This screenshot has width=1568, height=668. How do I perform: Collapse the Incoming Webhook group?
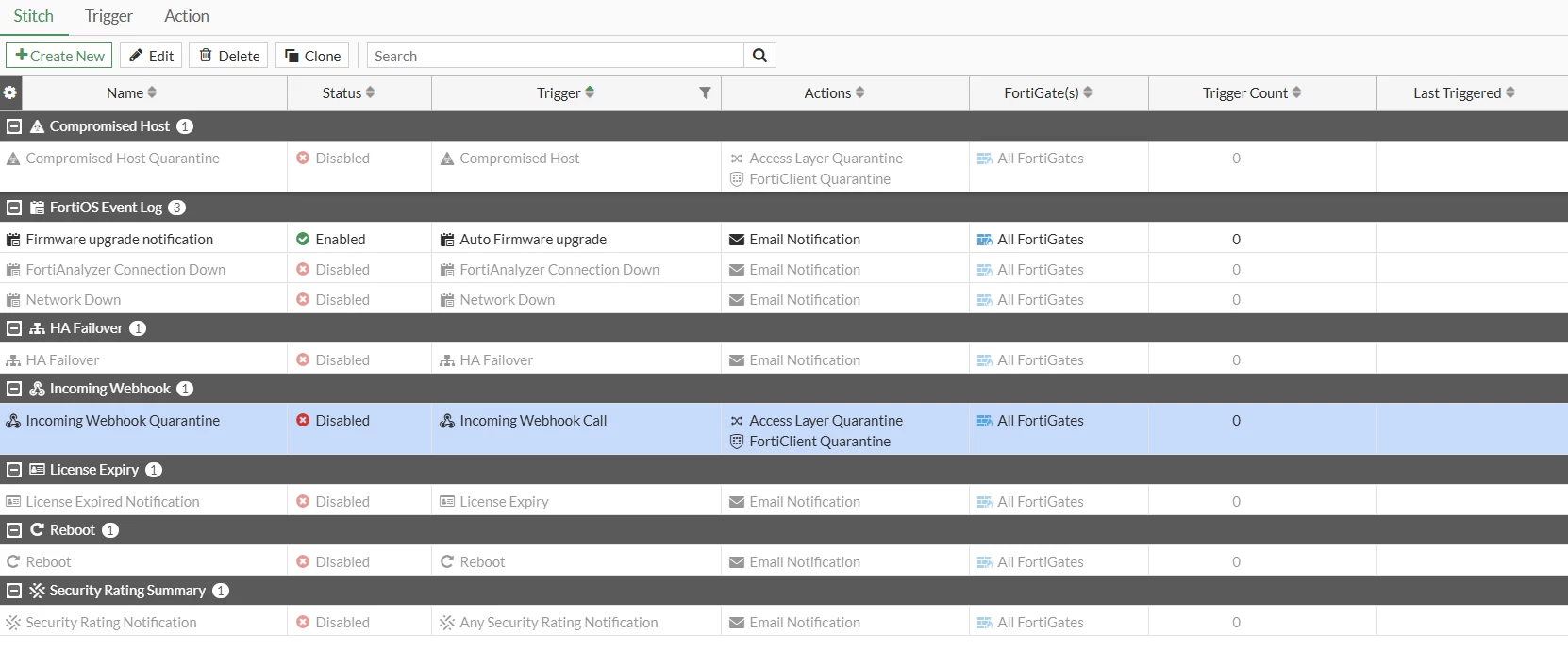coord(14,389)
